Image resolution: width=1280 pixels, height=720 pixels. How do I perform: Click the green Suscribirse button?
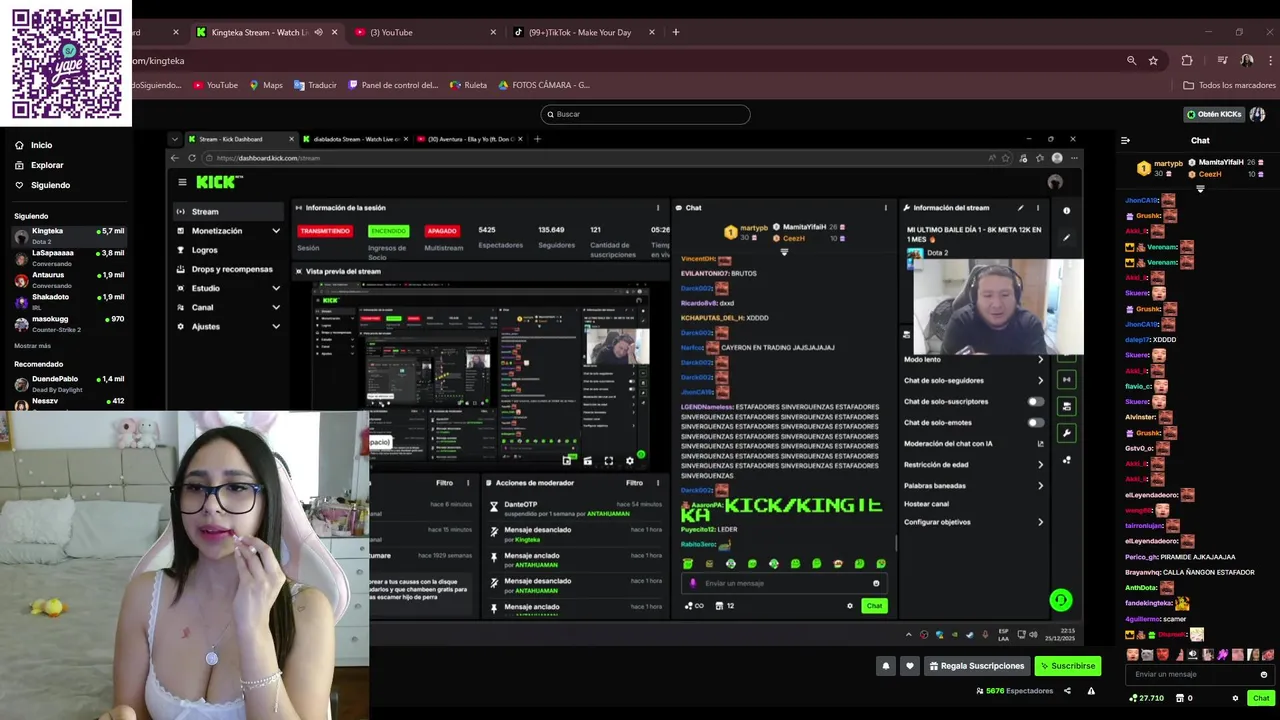pyautogui.click(x=1068, y=666)
